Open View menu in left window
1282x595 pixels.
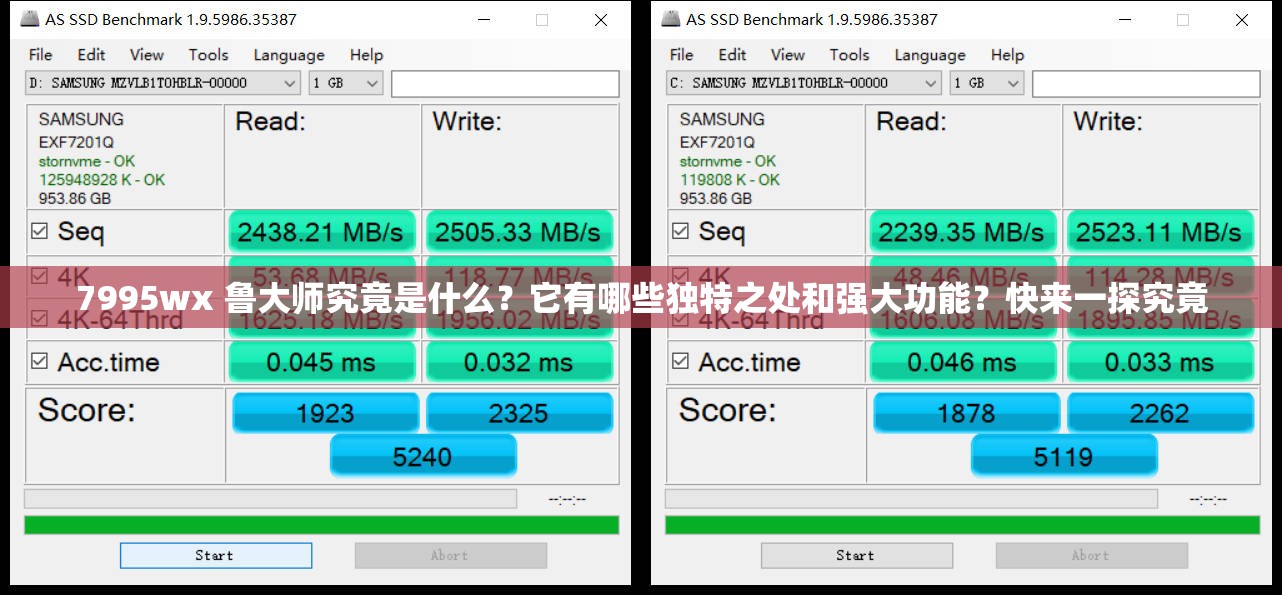[146, 55]
